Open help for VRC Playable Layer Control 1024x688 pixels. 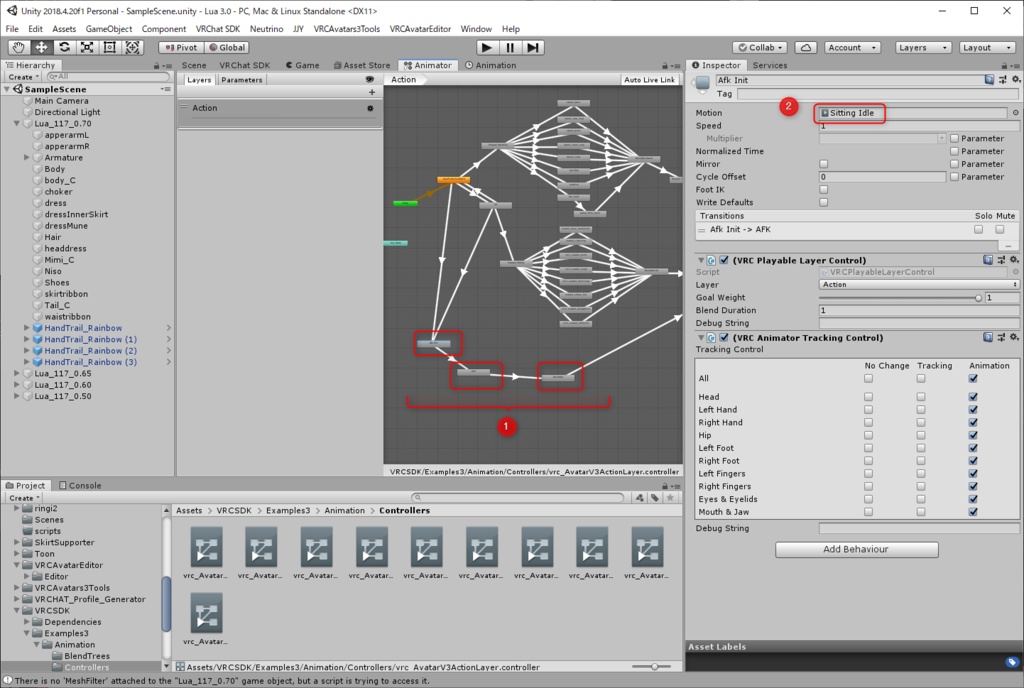point(988,260)
